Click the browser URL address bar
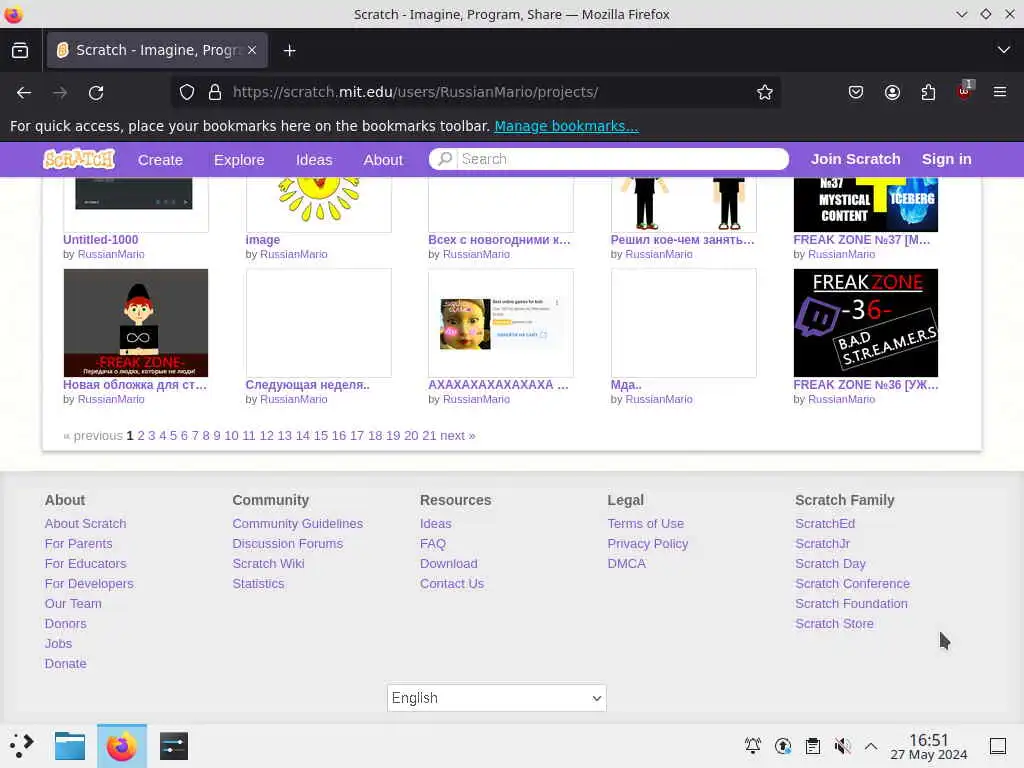The height and width of the screenshot is (768, 1024). [477, 92]
